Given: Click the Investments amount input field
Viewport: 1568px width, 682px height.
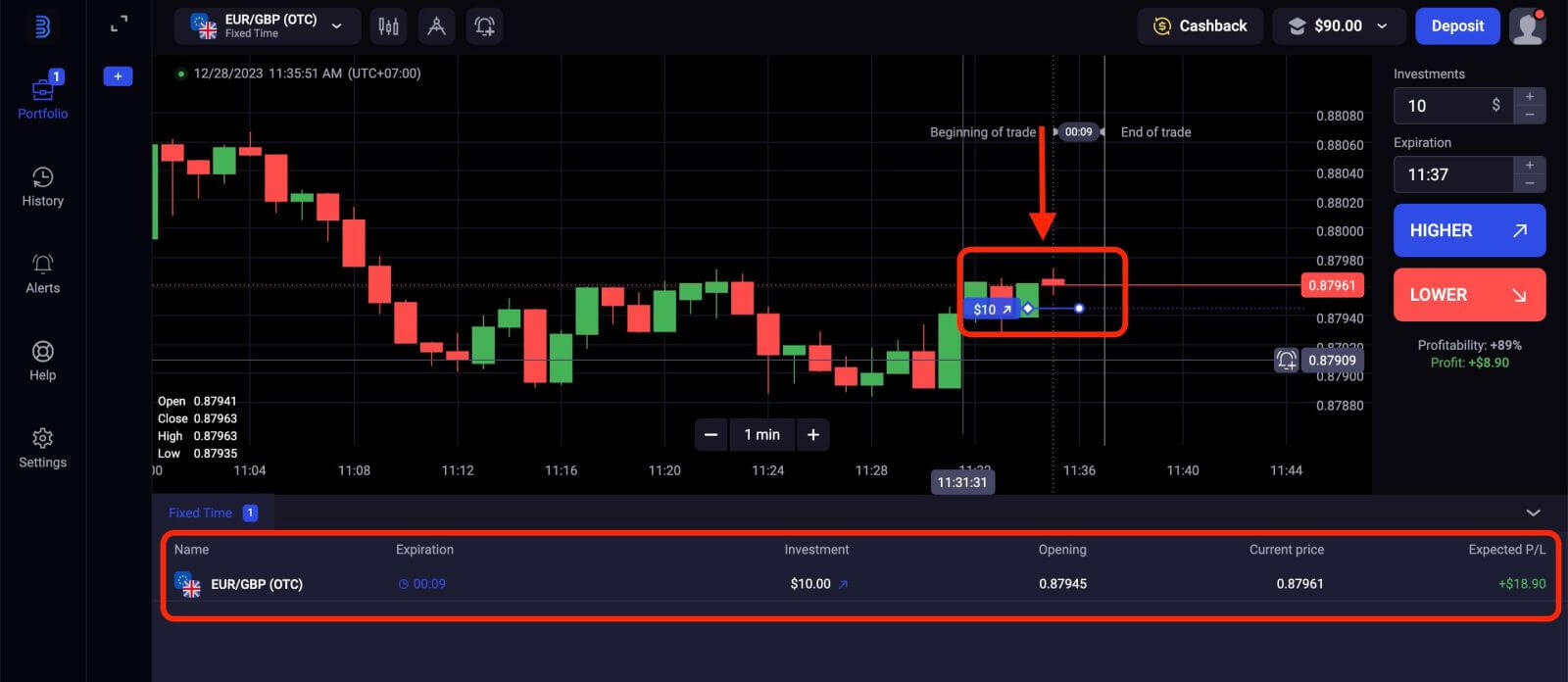Looking at the screenshot, I should (x=1452, y=106).
